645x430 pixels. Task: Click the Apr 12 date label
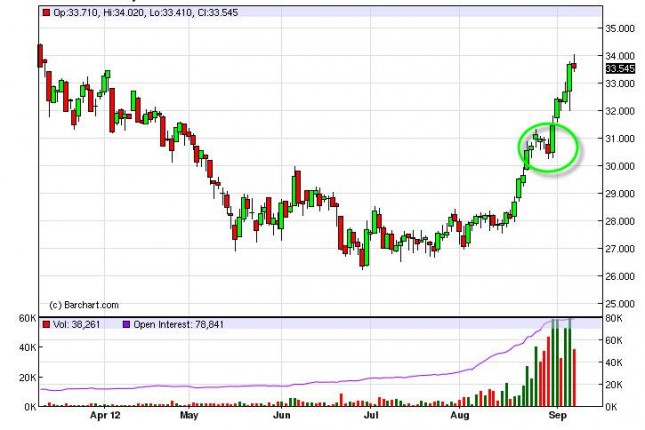105,415
